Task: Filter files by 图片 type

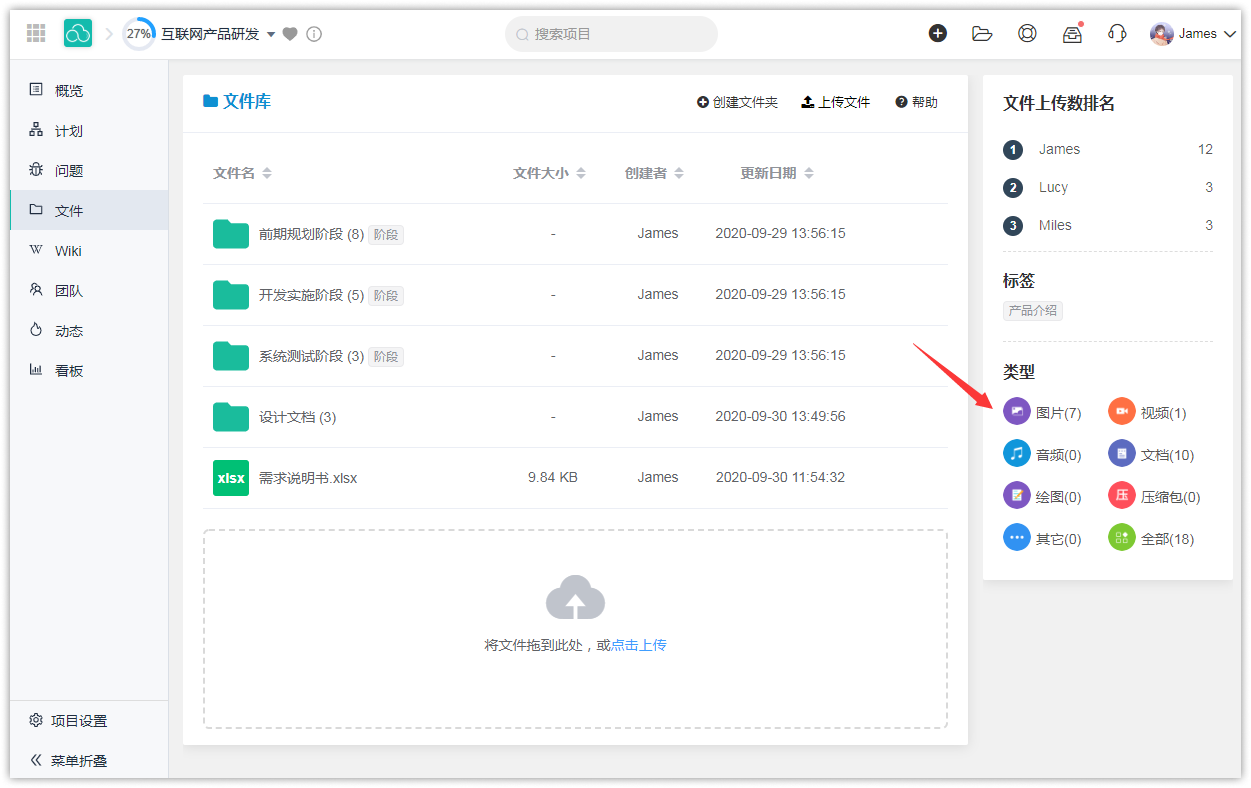Action: (x=1043, y=412)
